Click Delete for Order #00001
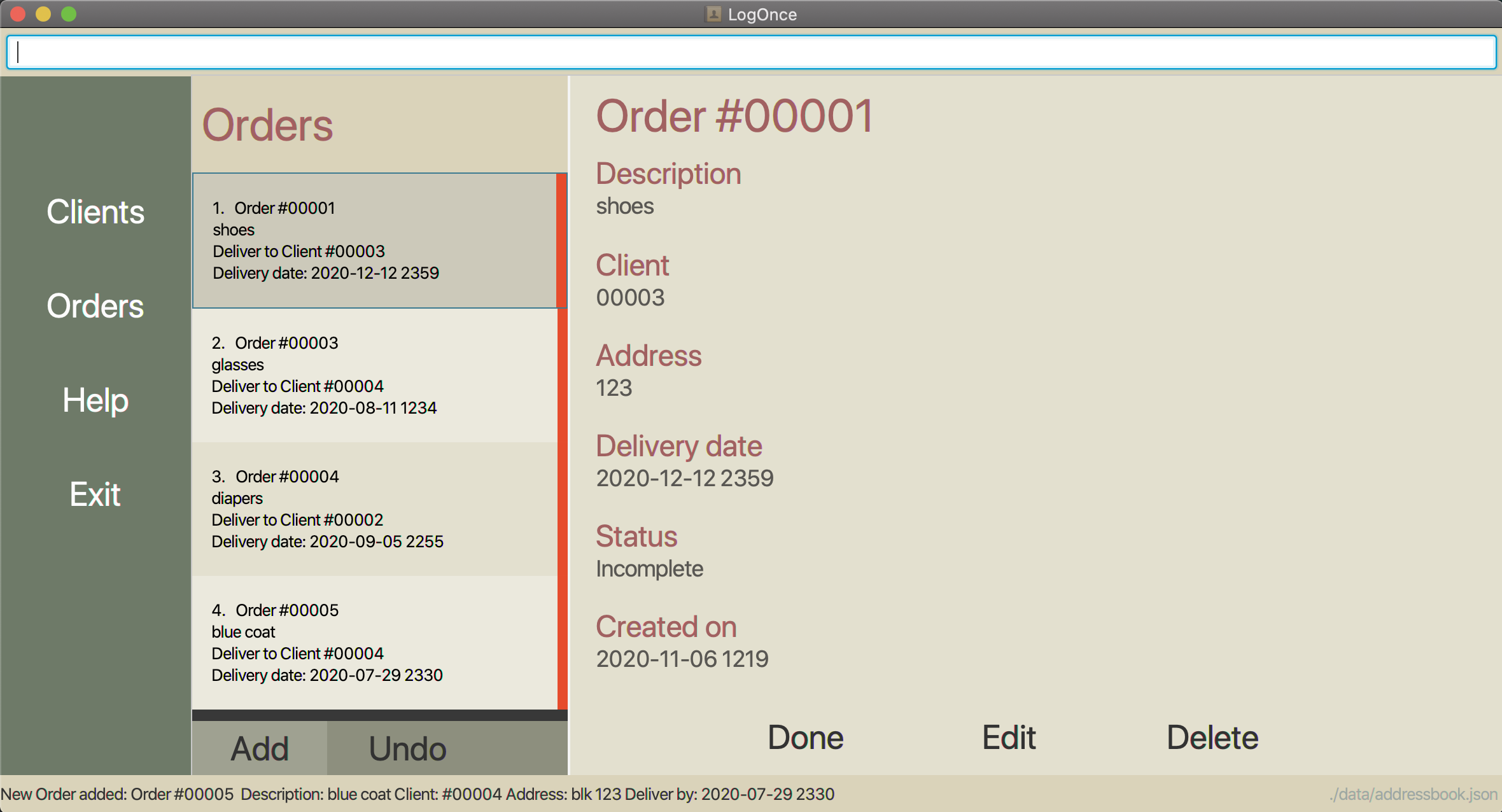The image size is (1502, 812). pos(1212,738)
